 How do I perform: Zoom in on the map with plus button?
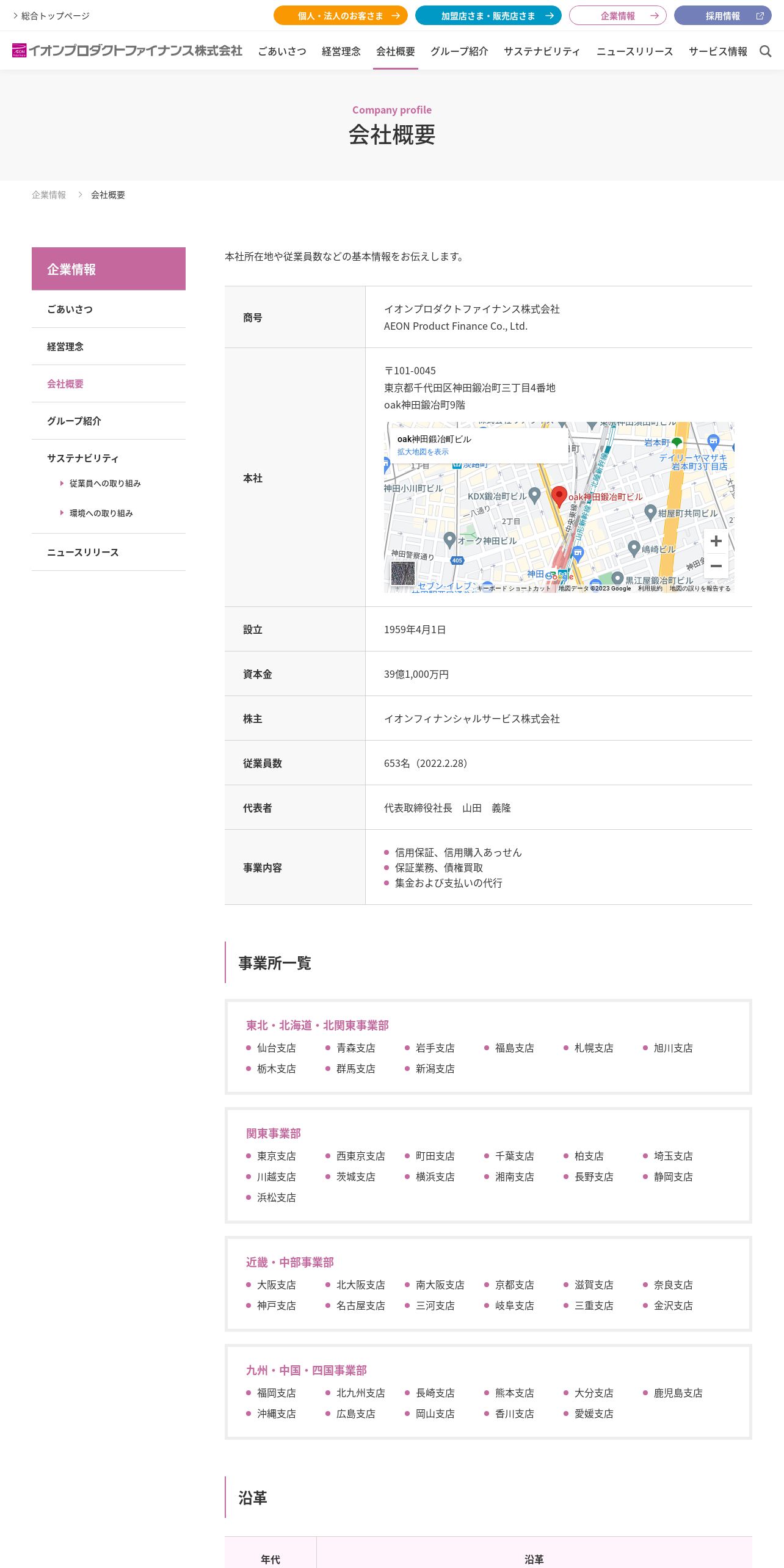coord(716,541)
